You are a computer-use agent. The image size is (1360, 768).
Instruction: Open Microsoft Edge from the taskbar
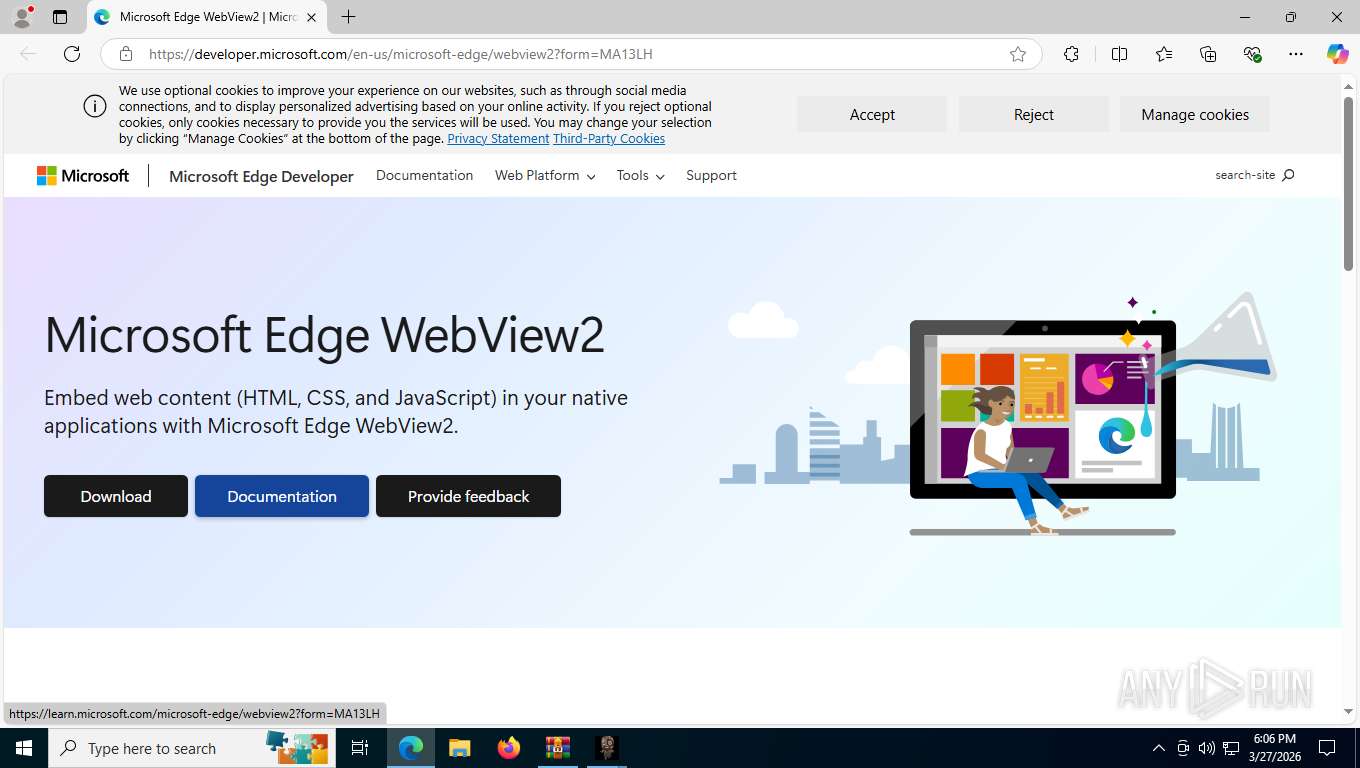[x=410, y=748]
